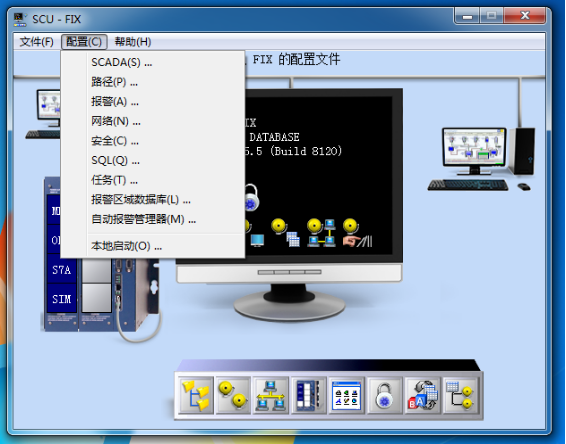Screen dimensions: 566x444
Task: Click the alarm area database toolbar icon
Action: [x=460, y=396]
